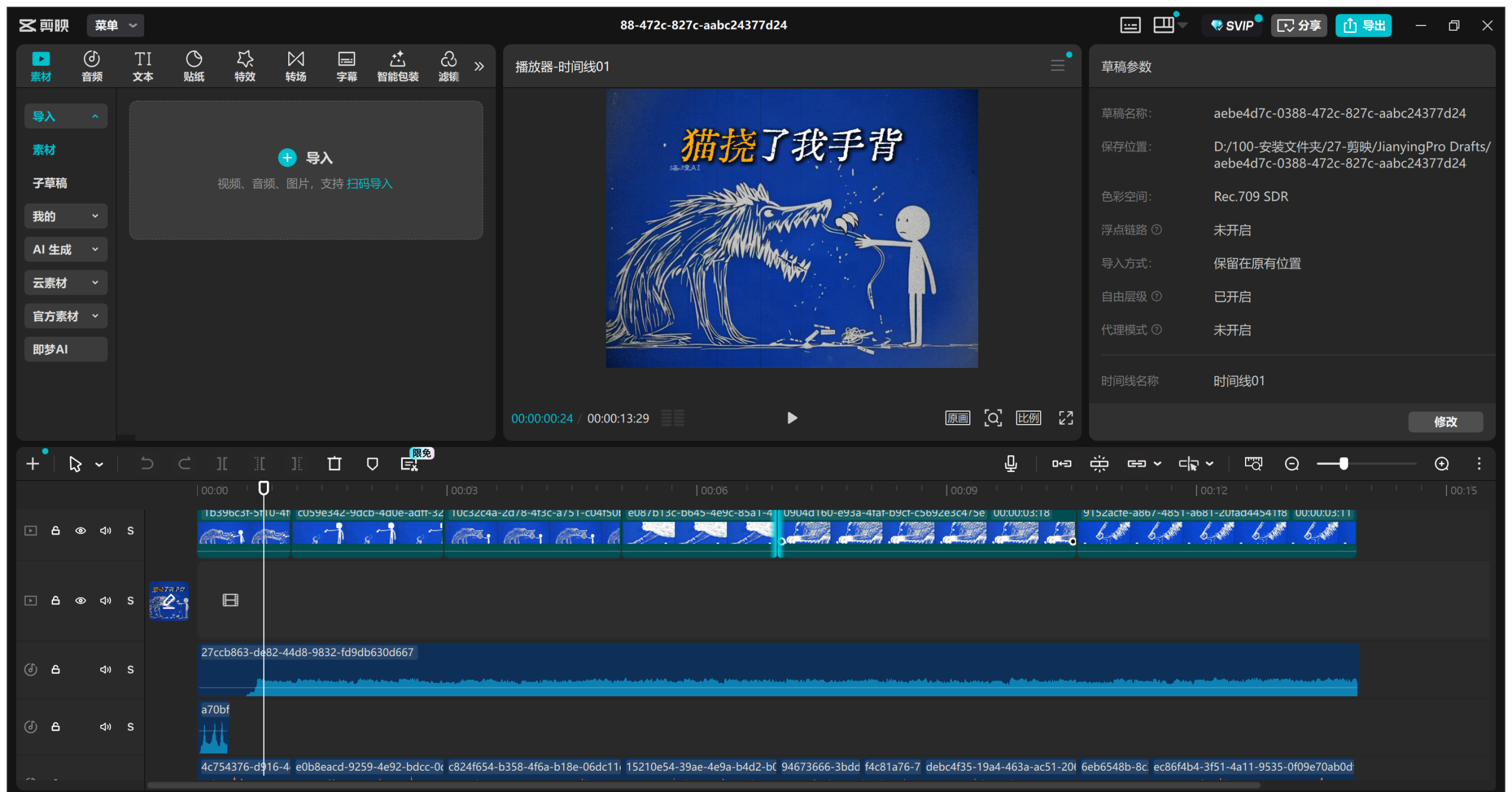Image resolution: width=1512 pixels, height=792 pixels.
Task: Hide the top video track with eye toggle
Action: tap(81, 530)
